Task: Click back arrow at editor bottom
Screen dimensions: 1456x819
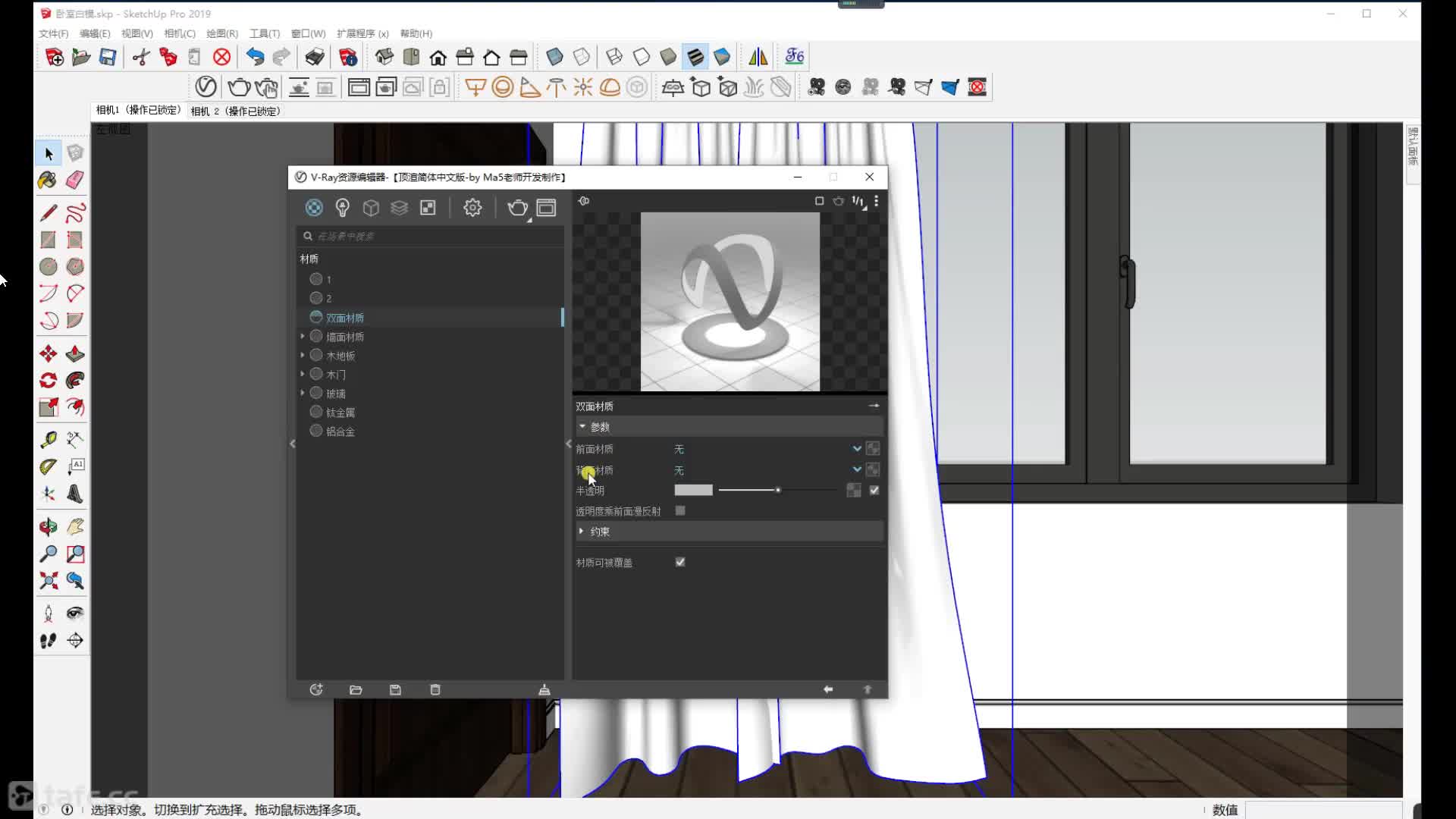Action: click(828, 689)
